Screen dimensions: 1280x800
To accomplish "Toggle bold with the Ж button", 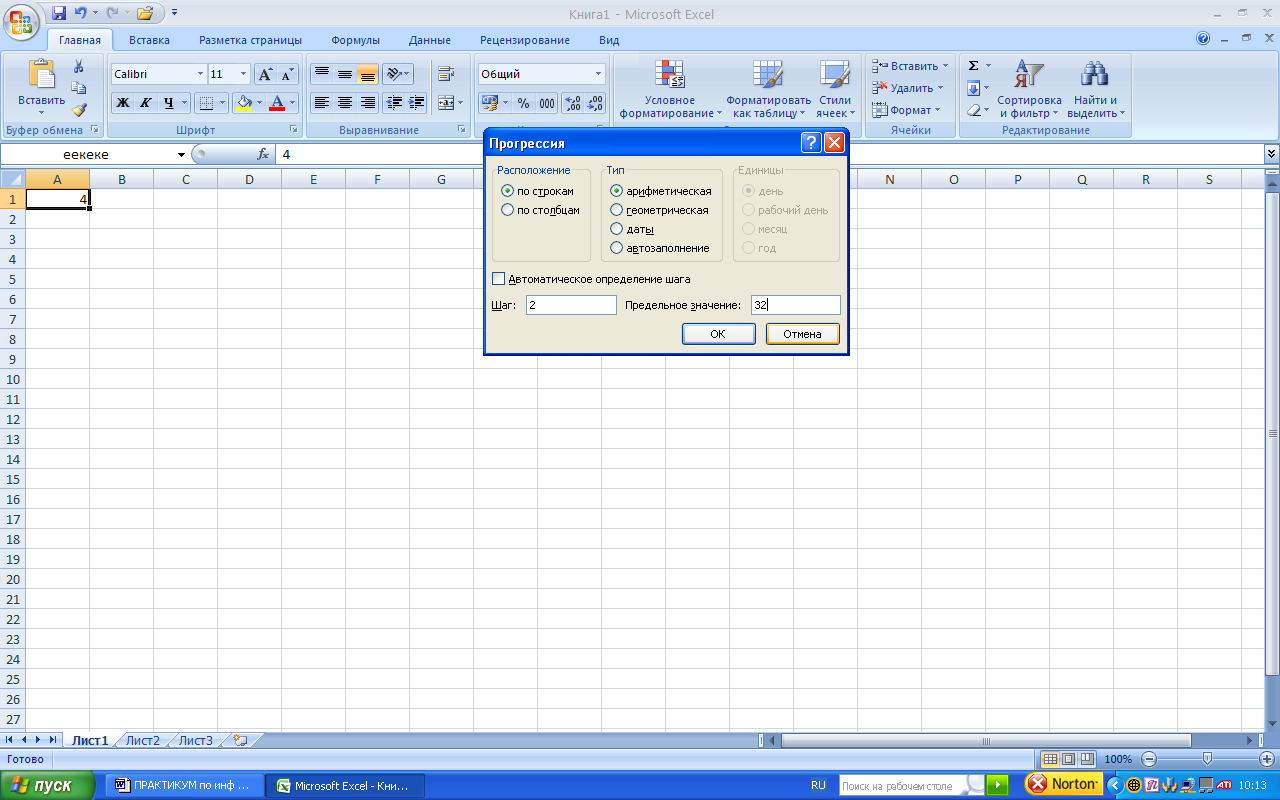I will click(x=123, y=102).
